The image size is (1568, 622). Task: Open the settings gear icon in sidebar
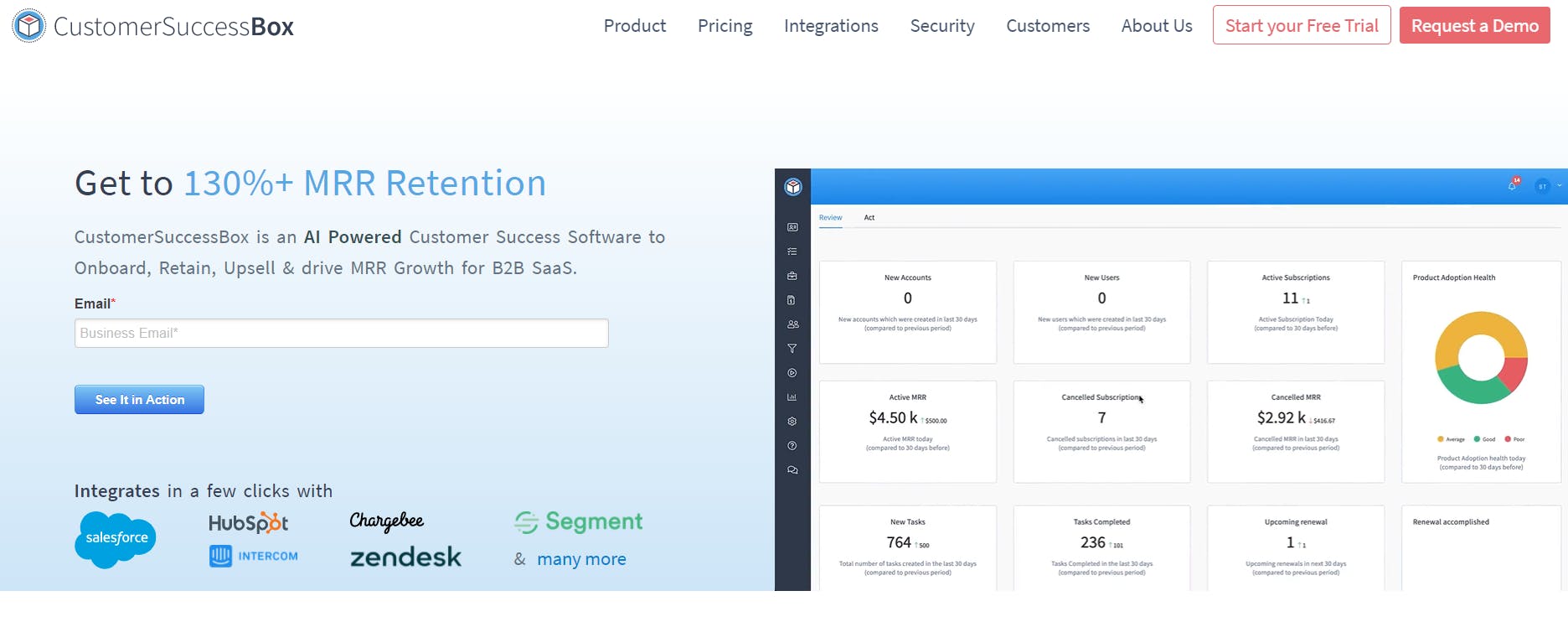tap(792, 422)
